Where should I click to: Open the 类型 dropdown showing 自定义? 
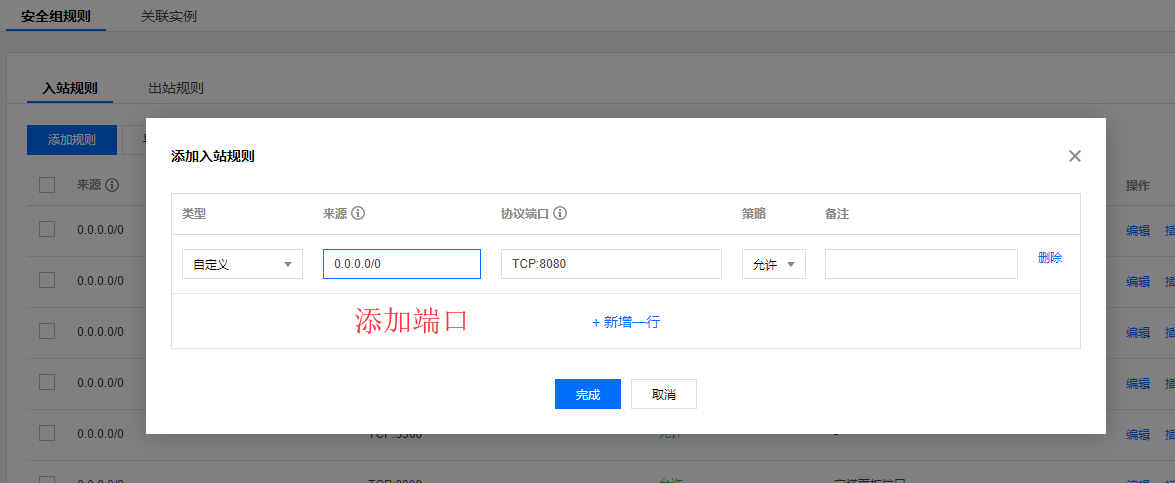(x=242, y=264)
